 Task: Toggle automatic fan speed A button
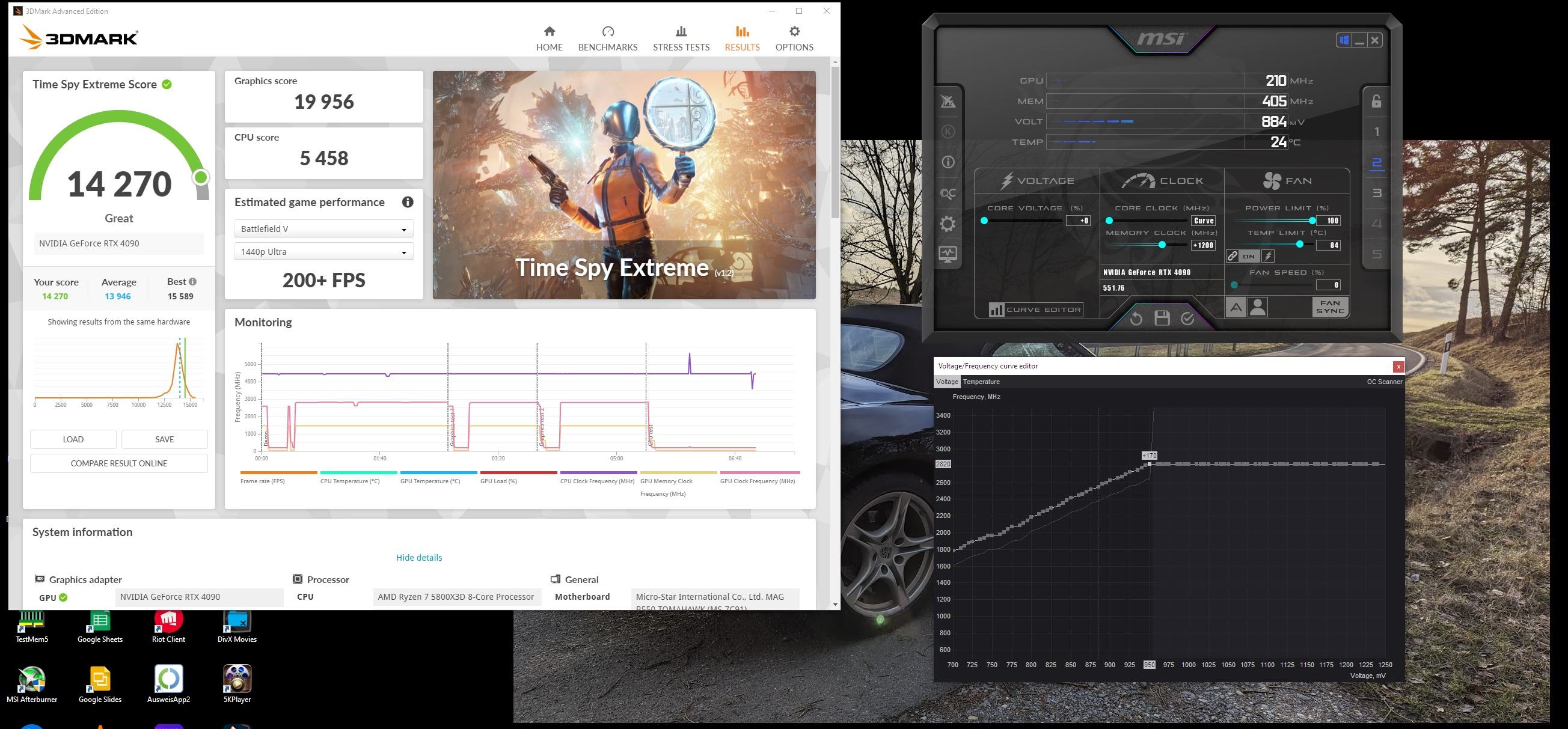pyautogui.click(x=1236, y=307)
